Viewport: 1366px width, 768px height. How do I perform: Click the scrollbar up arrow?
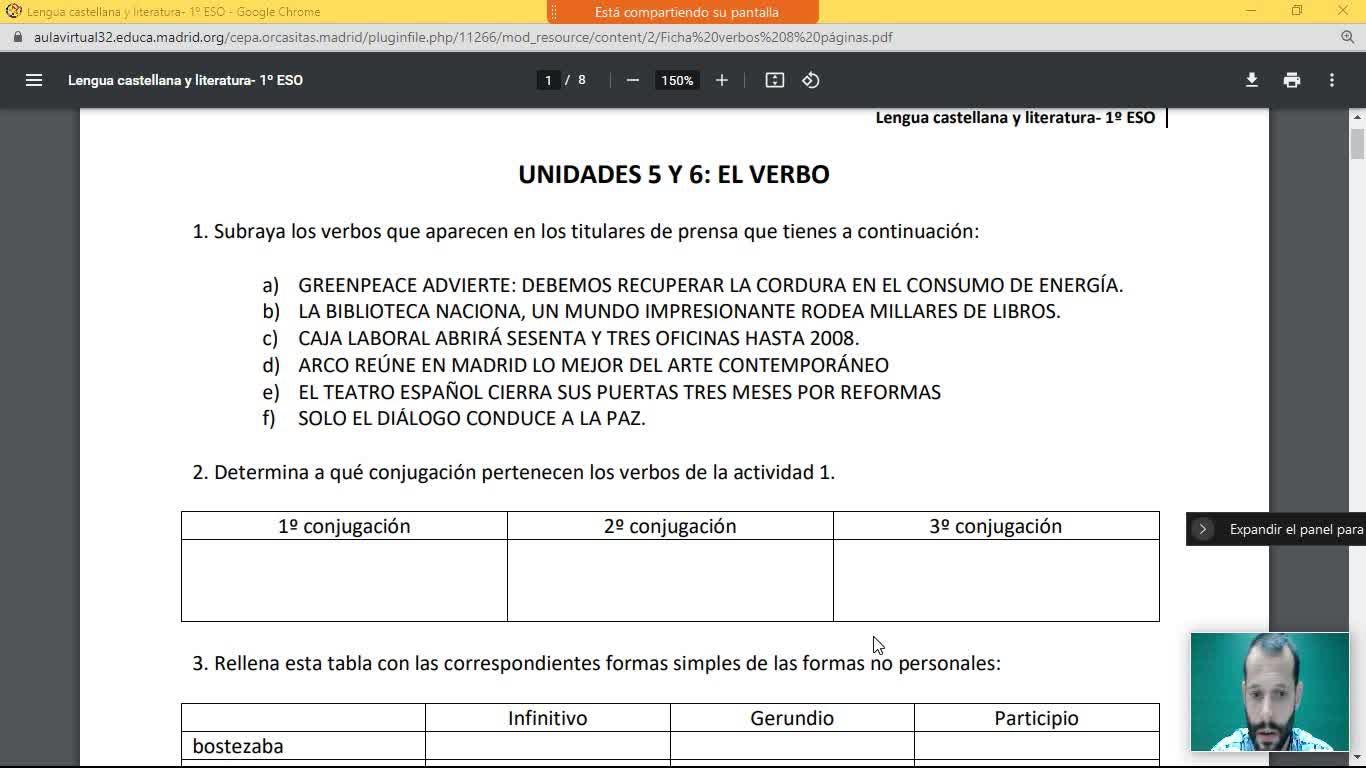[x=1357, y=117]
